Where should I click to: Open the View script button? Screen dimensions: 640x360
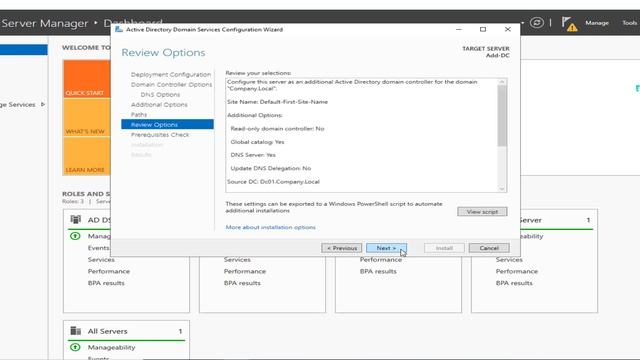pyautogui.click(x=482, y=211)
